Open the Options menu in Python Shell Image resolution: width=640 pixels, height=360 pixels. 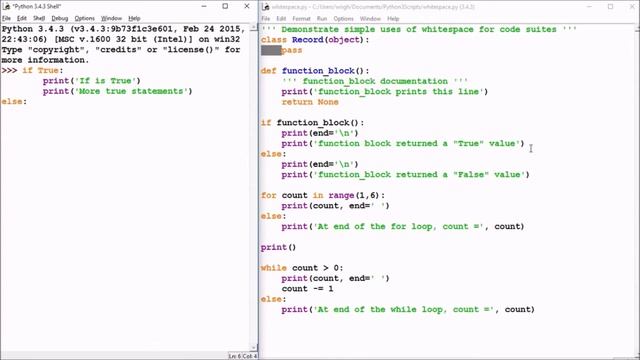click(84, 18)
